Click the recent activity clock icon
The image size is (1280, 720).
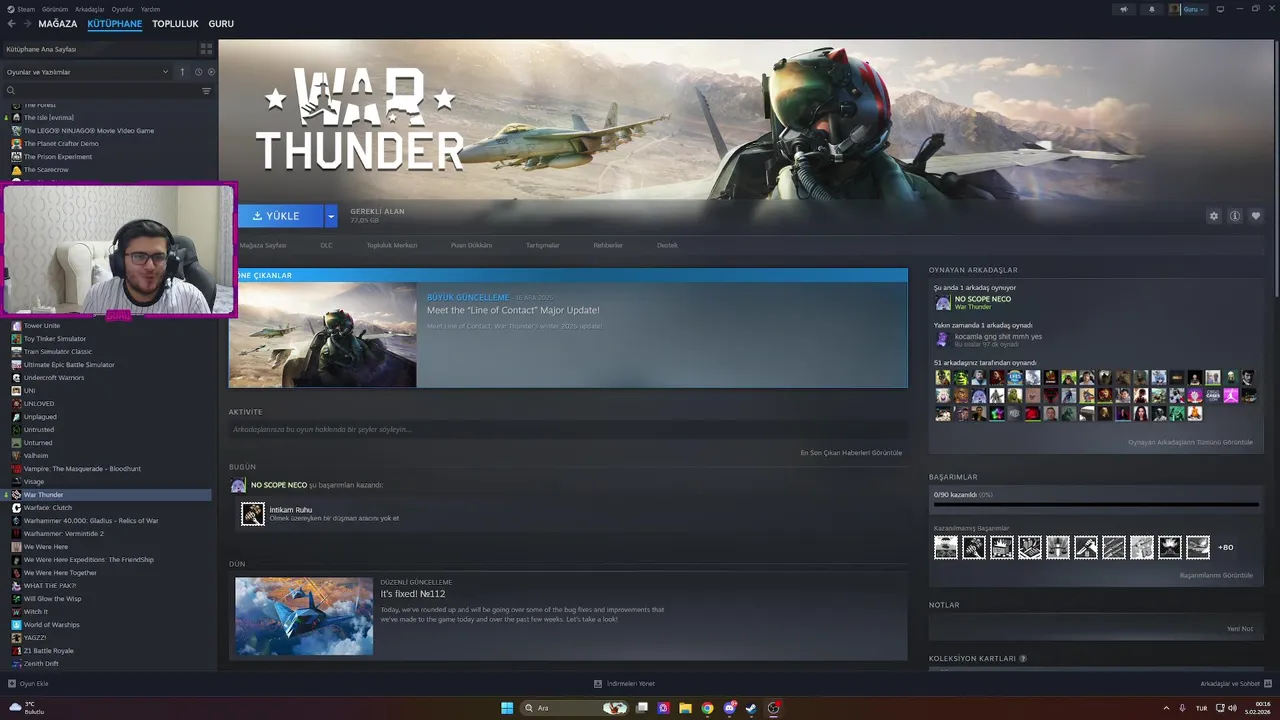(198, 72)
